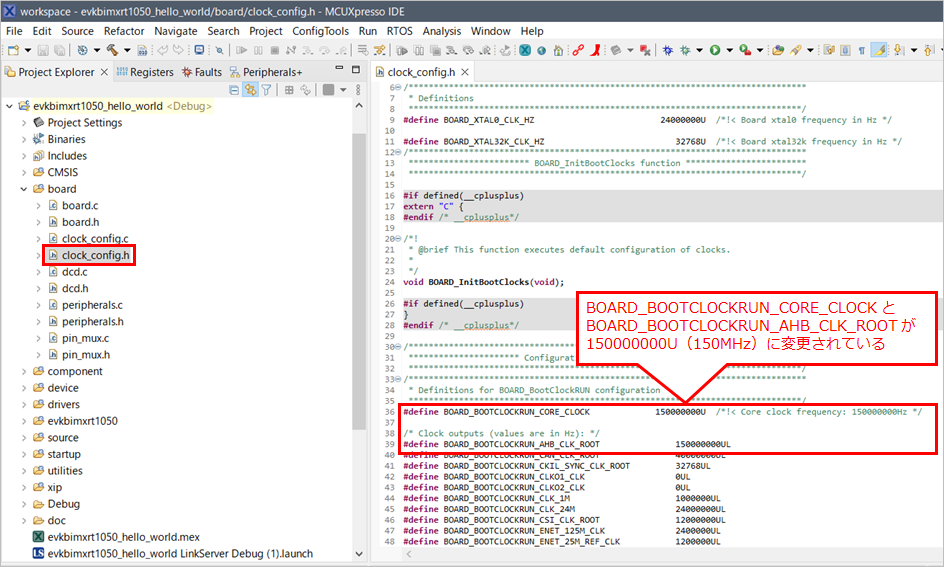The image size is (944, 567).
Task: Toggle the highlighter mark occurrences button
Action: pyautogui.click(x=879, y=51)
